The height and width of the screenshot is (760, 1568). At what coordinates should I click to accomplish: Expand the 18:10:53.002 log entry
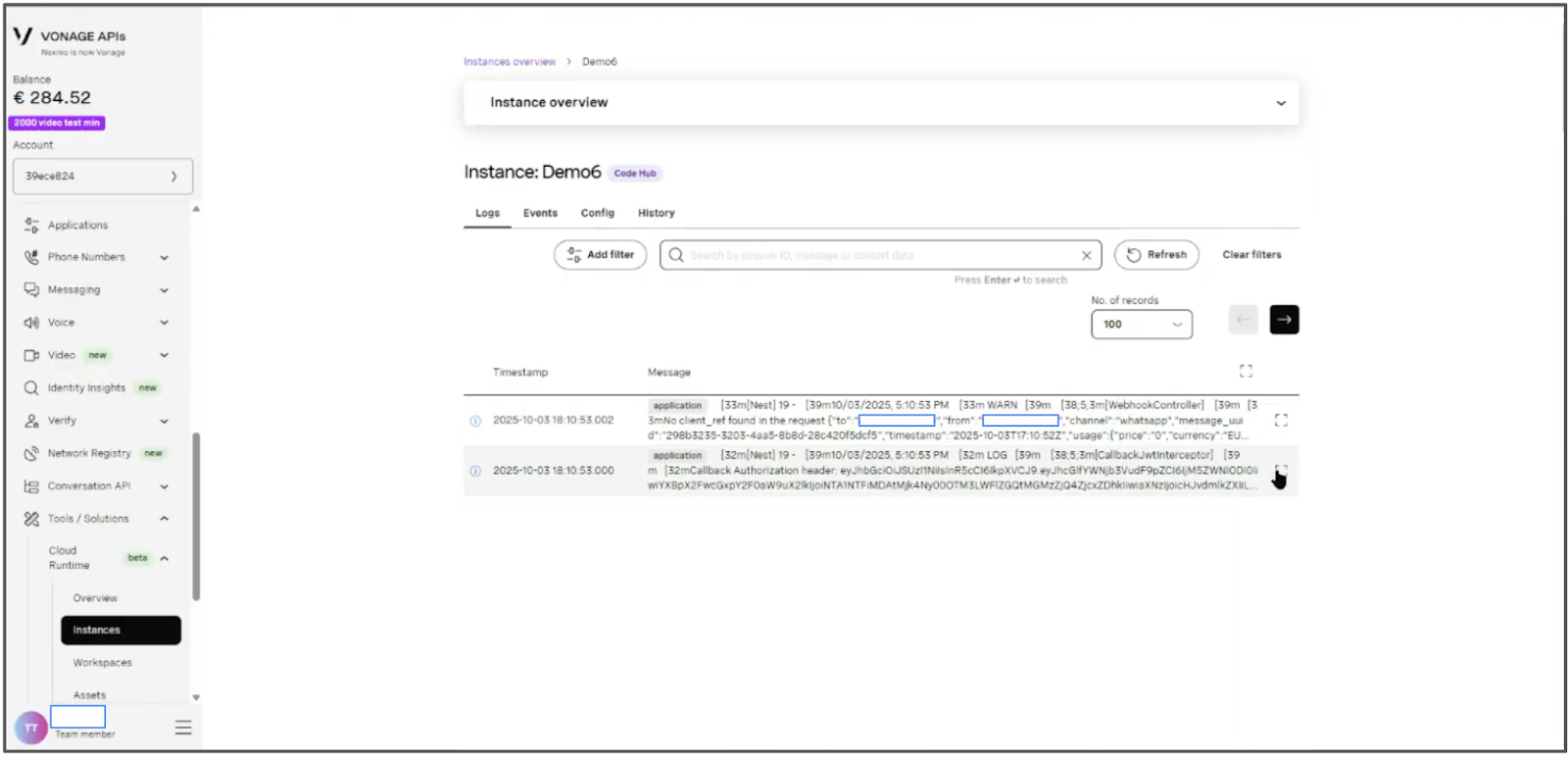[x=1281, y=420]
